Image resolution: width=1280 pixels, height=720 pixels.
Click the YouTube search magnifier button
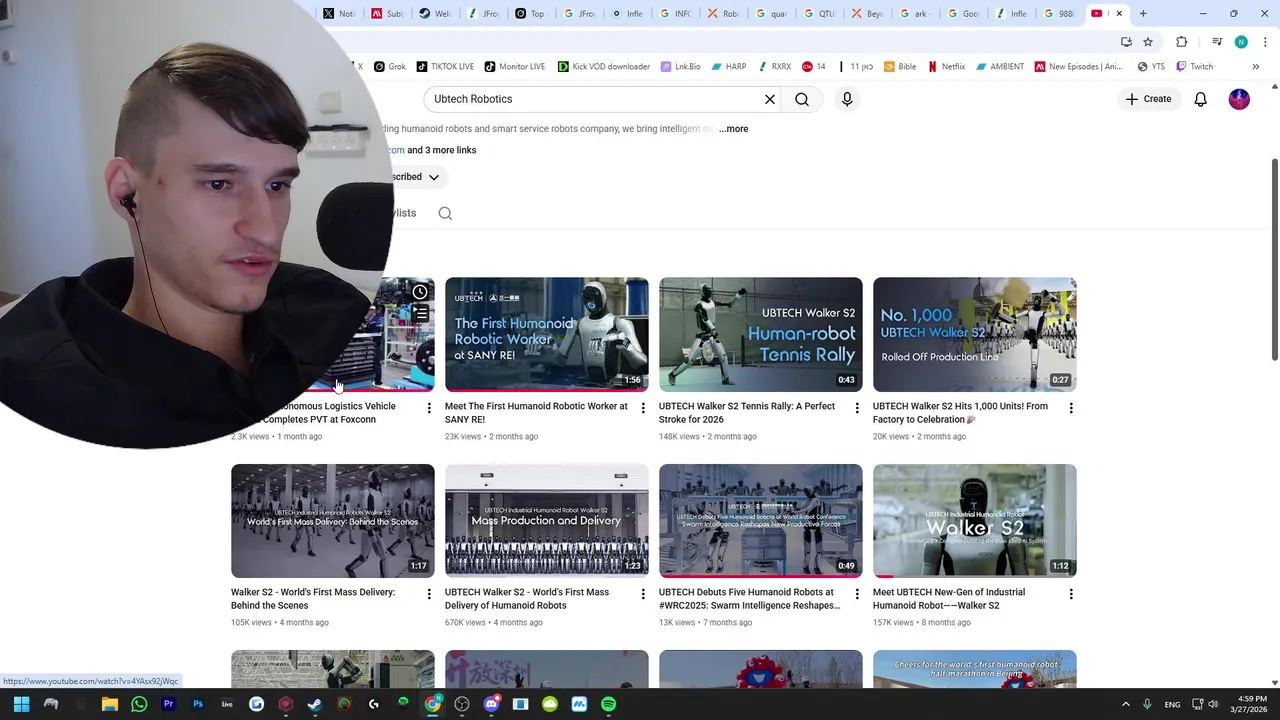tap(802, 99)
